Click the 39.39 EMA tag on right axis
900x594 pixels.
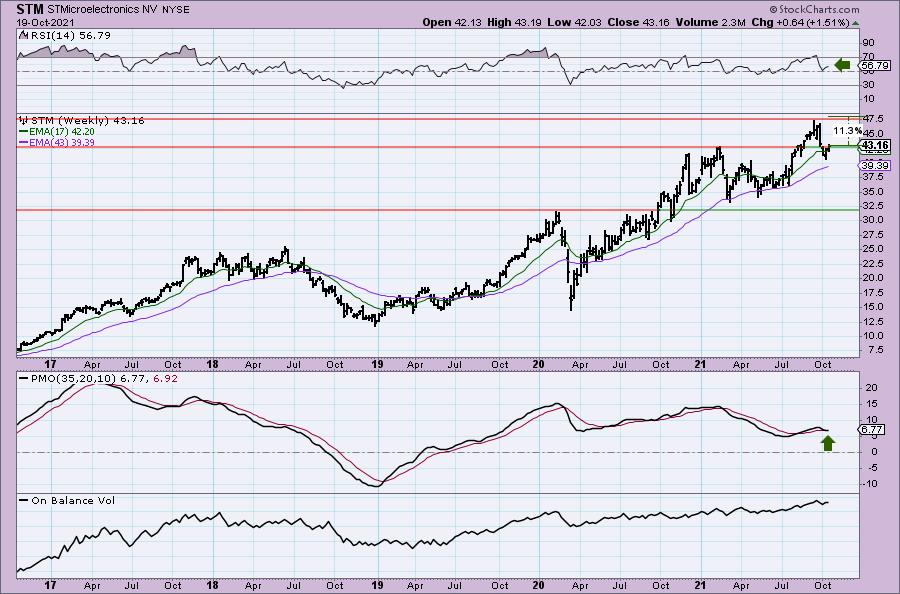(875, 165)
